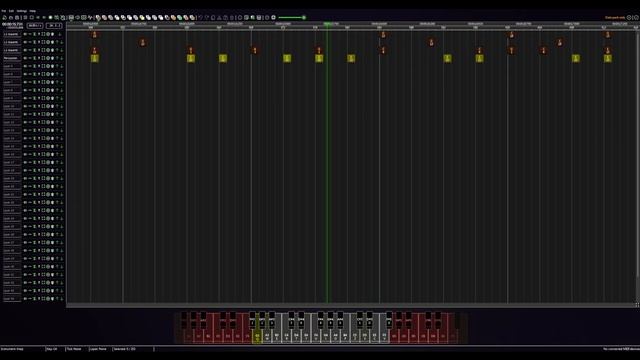
Task: Select the Banjo instrument icon
Action: coord(186,18)
